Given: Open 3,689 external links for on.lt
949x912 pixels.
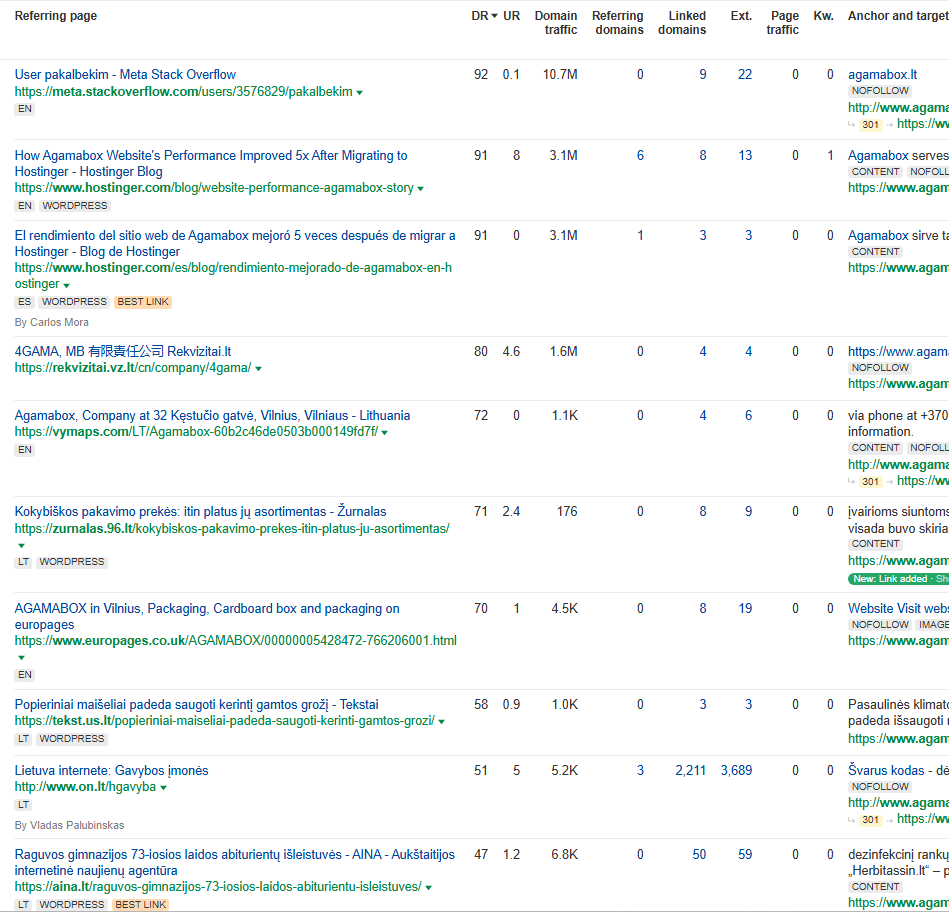Looking at the screenshot, I should (x=736, y=771).
